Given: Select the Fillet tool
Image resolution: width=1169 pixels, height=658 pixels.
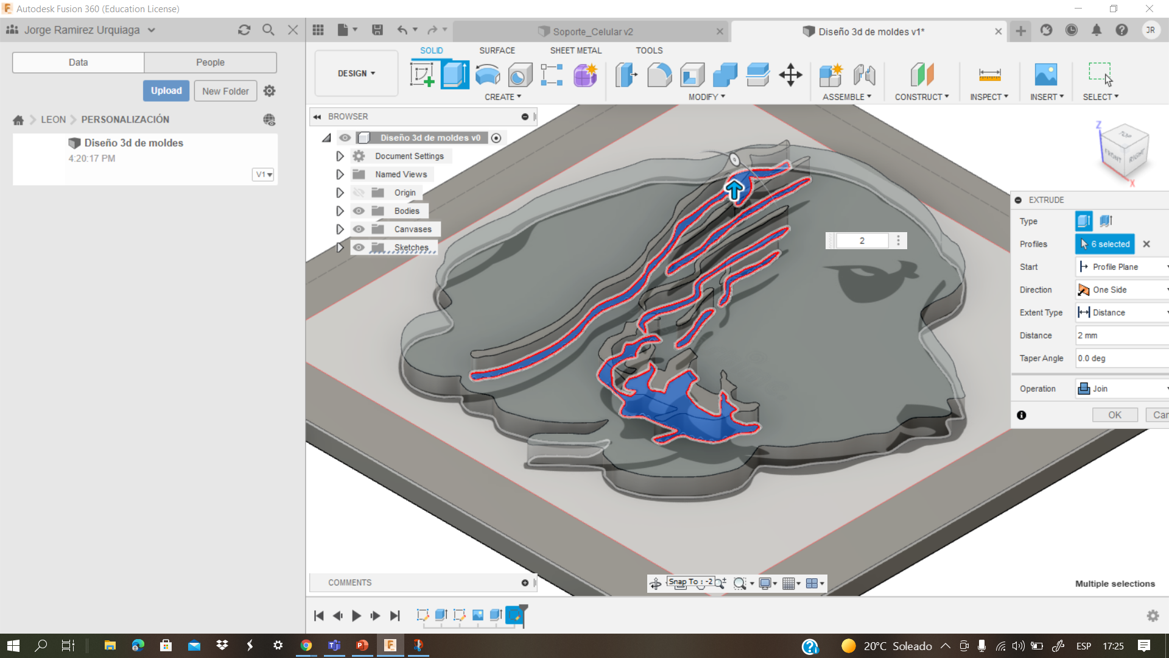Looking at the screenshot, I should 659,75.
